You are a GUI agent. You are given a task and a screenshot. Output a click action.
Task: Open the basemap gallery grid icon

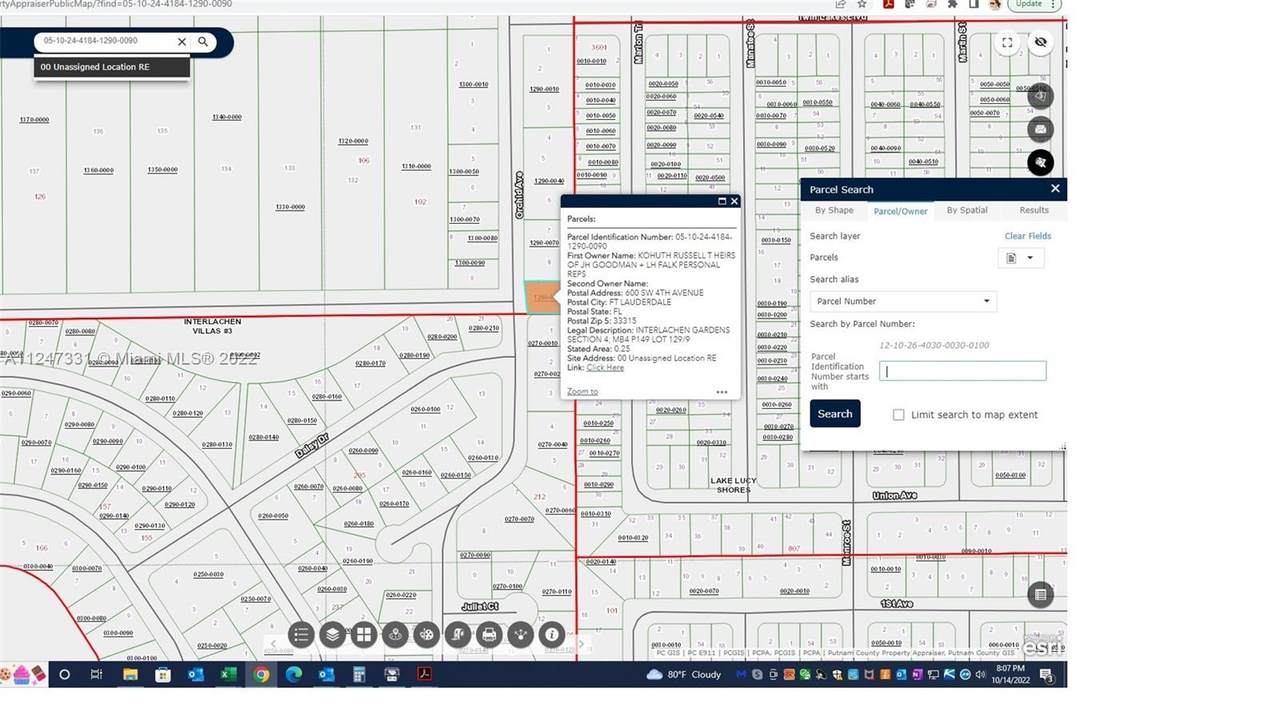click(x=364, y=634)
